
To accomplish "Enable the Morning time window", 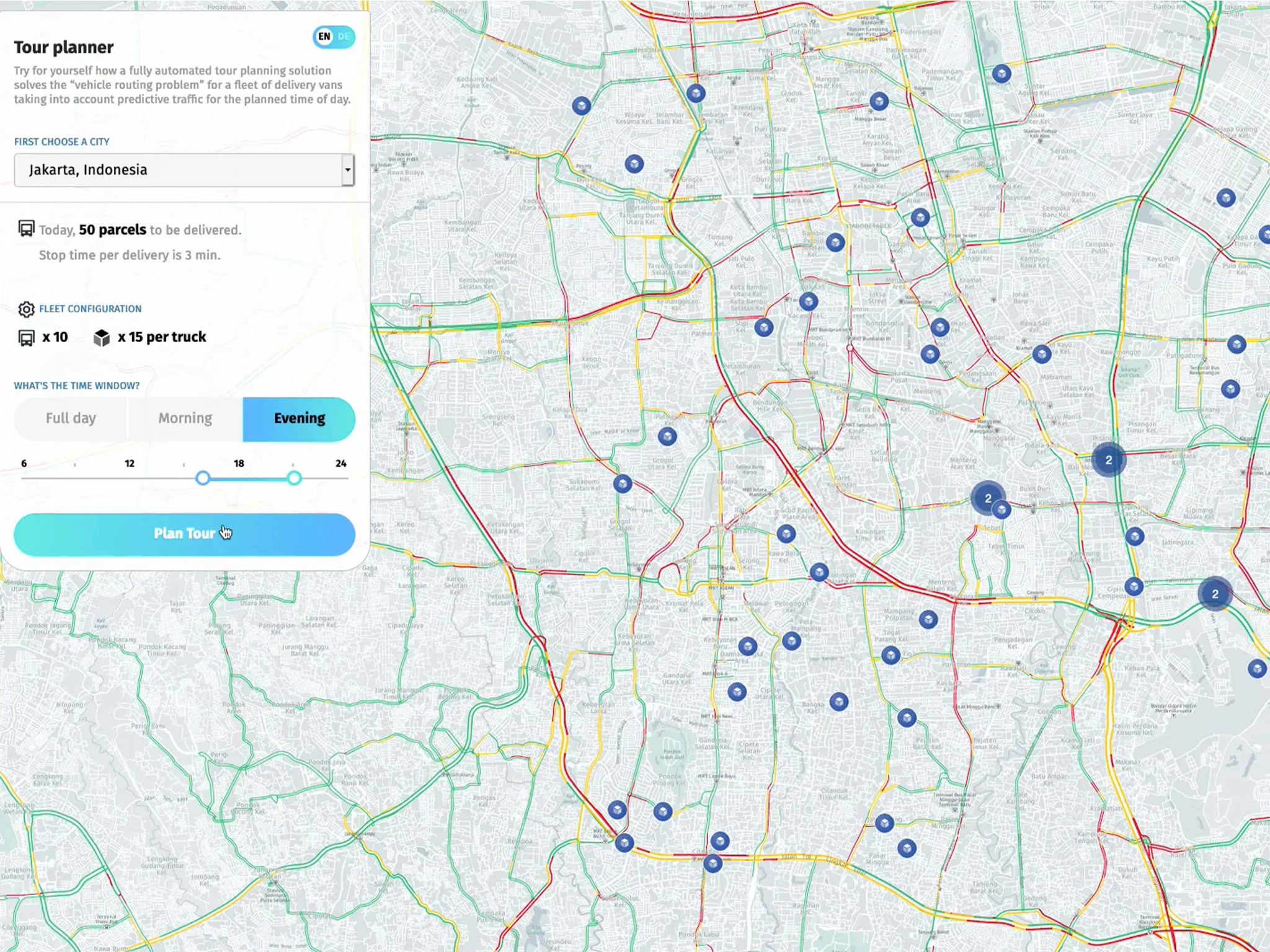I will (185, 418).
